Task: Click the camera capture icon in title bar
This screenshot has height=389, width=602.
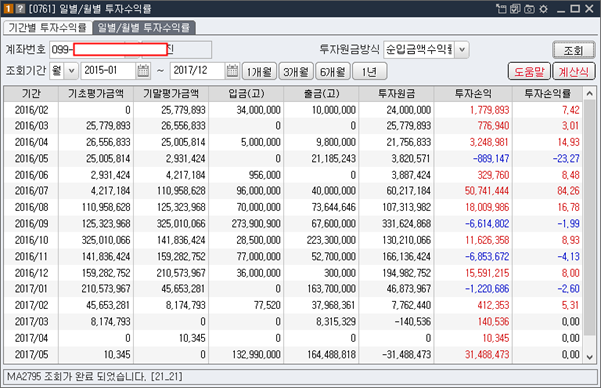Action: click(x=529, y=9)
